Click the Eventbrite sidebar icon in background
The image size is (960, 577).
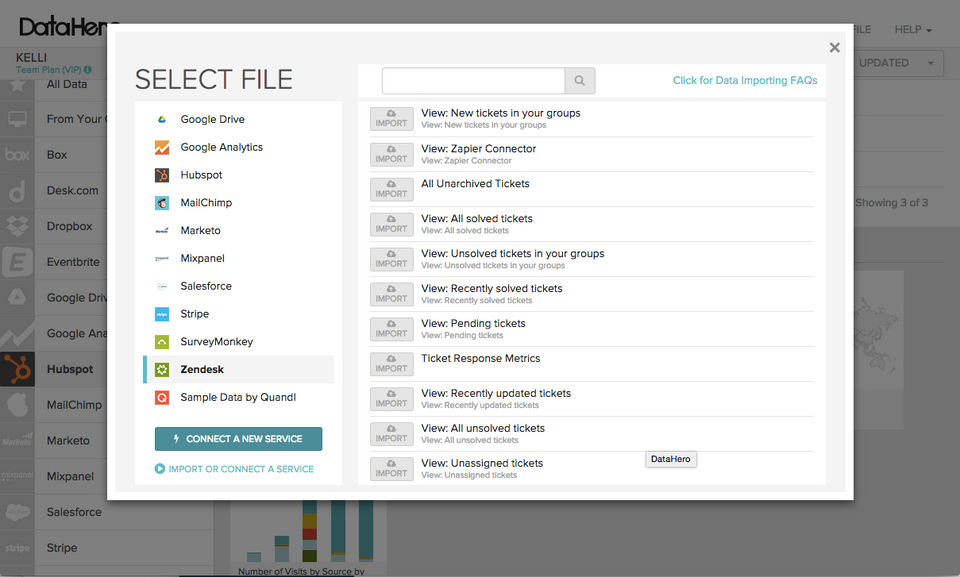[x=17, y=262]
